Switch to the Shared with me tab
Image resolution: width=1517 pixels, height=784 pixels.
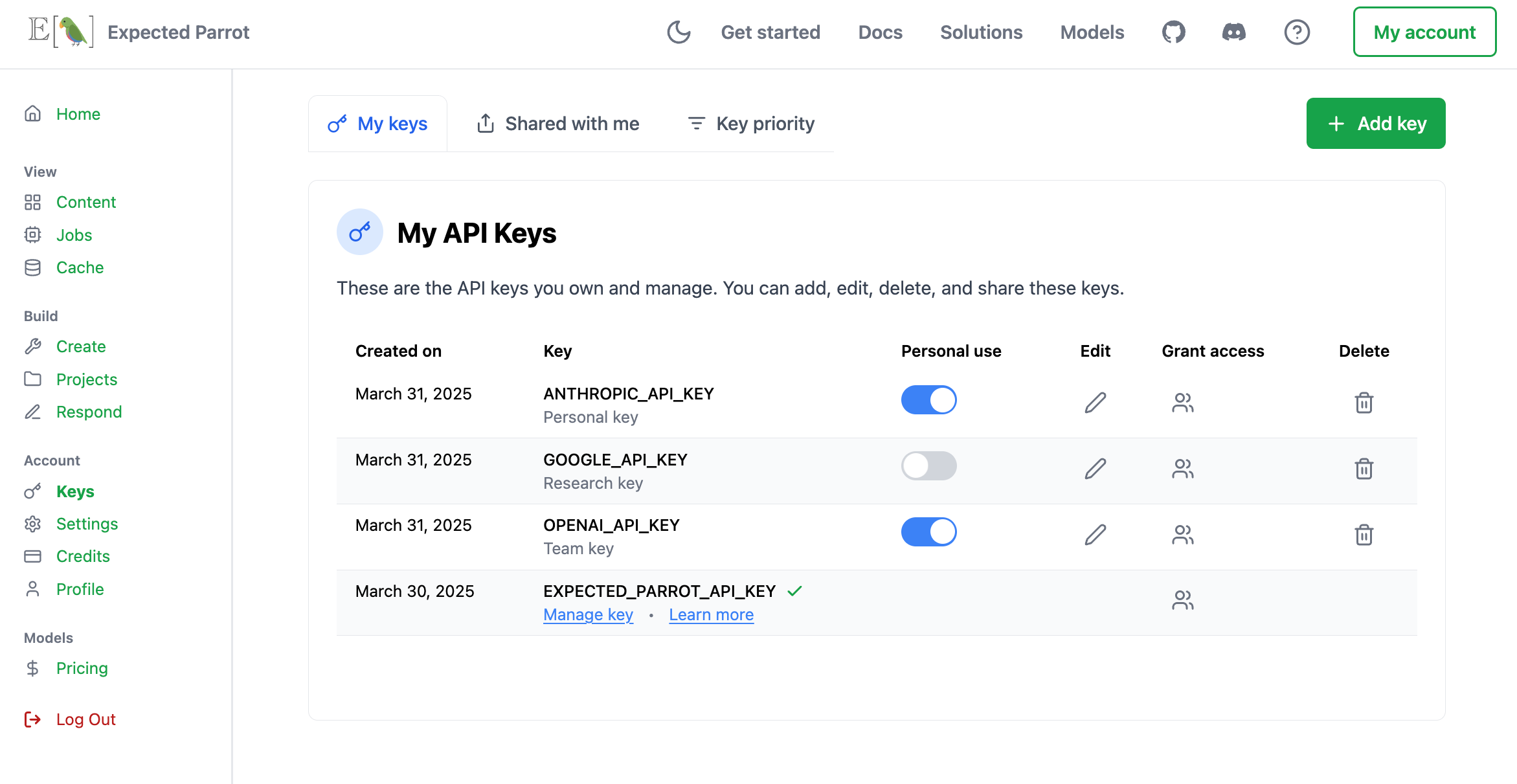[x=557, y=124]
